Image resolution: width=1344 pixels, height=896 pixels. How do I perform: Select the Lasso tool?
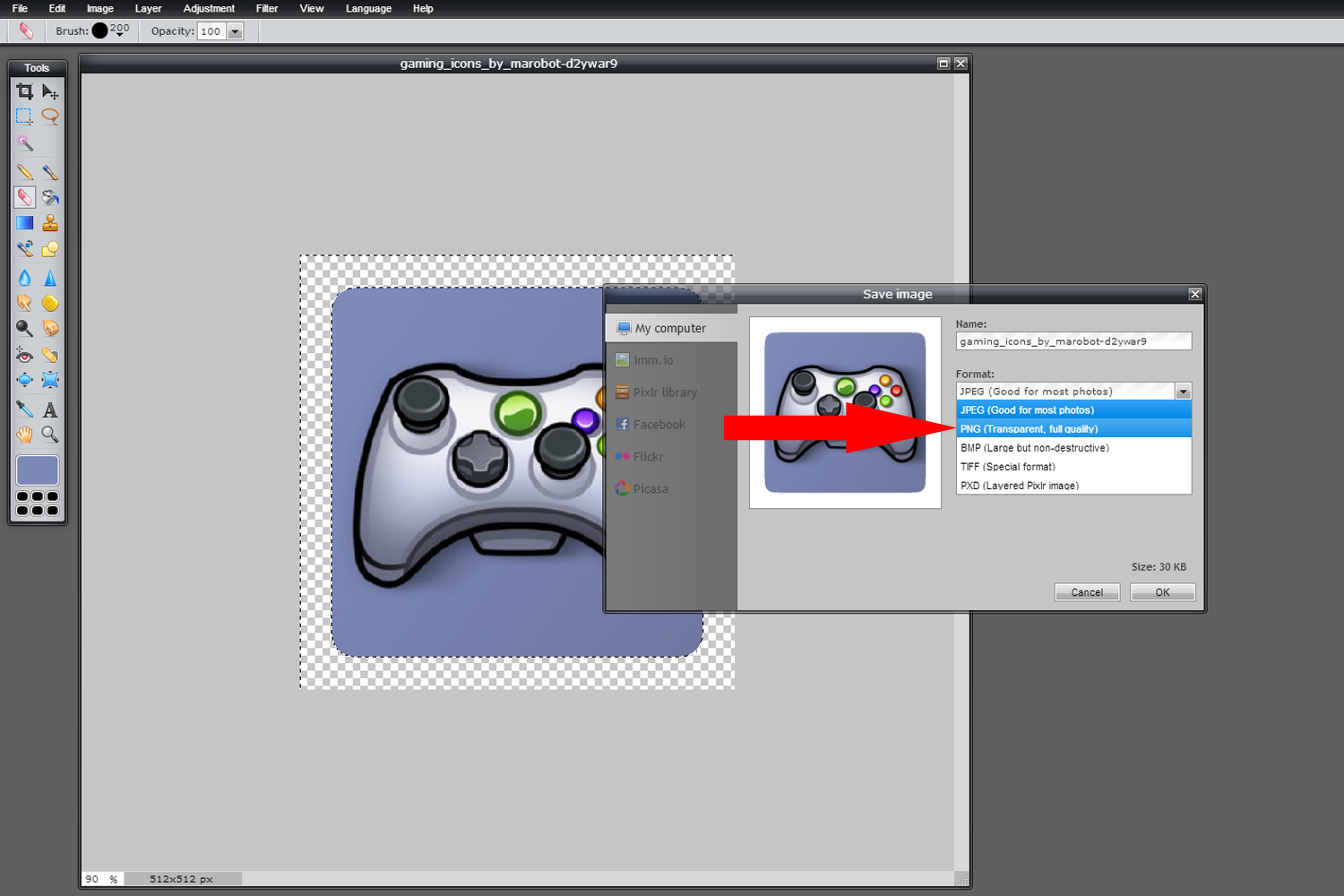[x=50, y=116]
